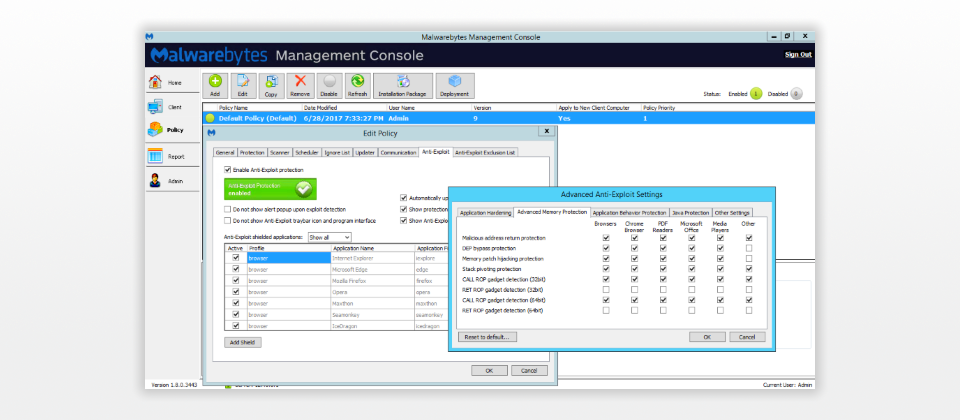Click Cancel in Advanced Anti-Exploit Settings
This screenshot has width=960, height=420.
[747, 337]
